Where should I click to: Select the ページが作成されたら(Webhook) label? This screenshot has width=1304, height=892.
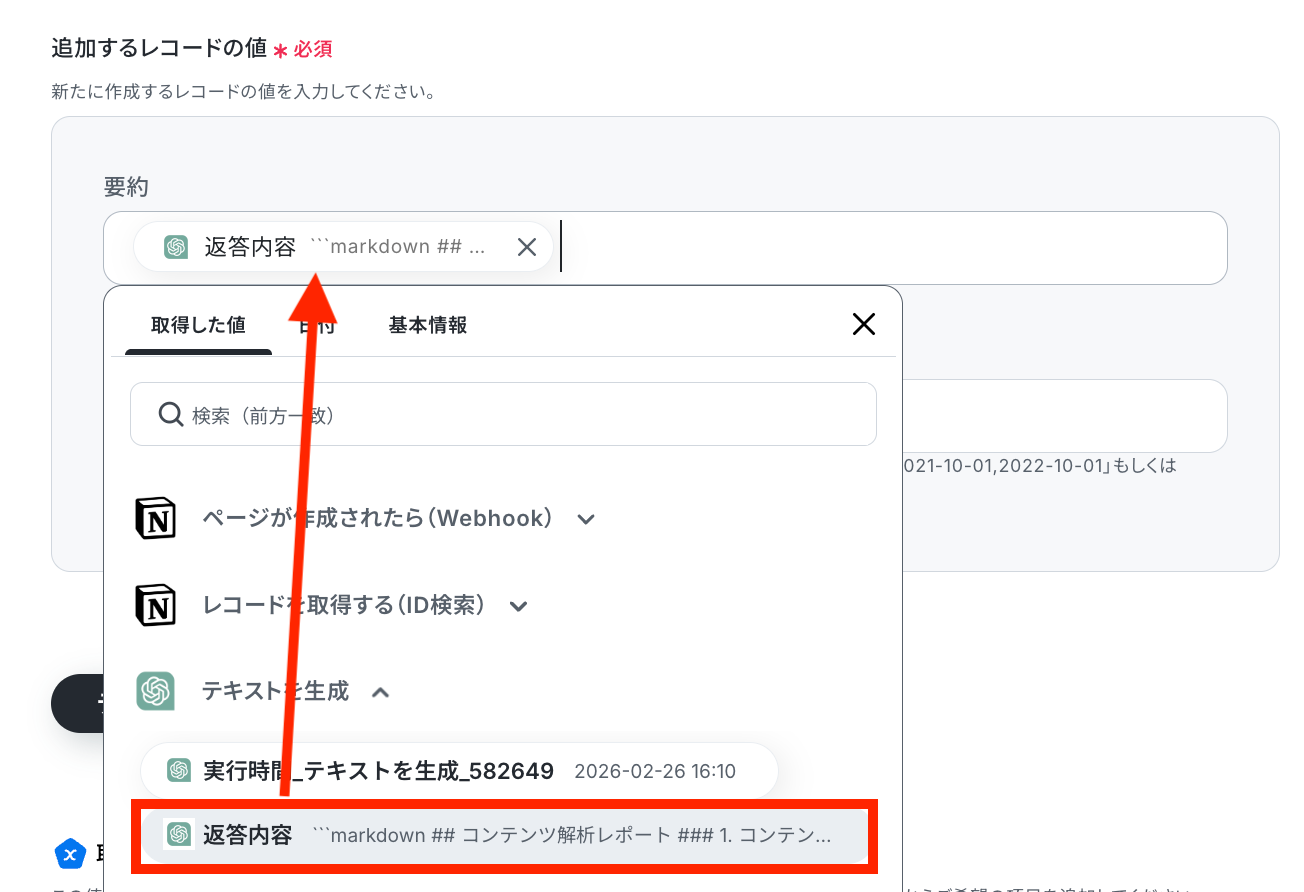pyautogui.click(x=378, y=519)
